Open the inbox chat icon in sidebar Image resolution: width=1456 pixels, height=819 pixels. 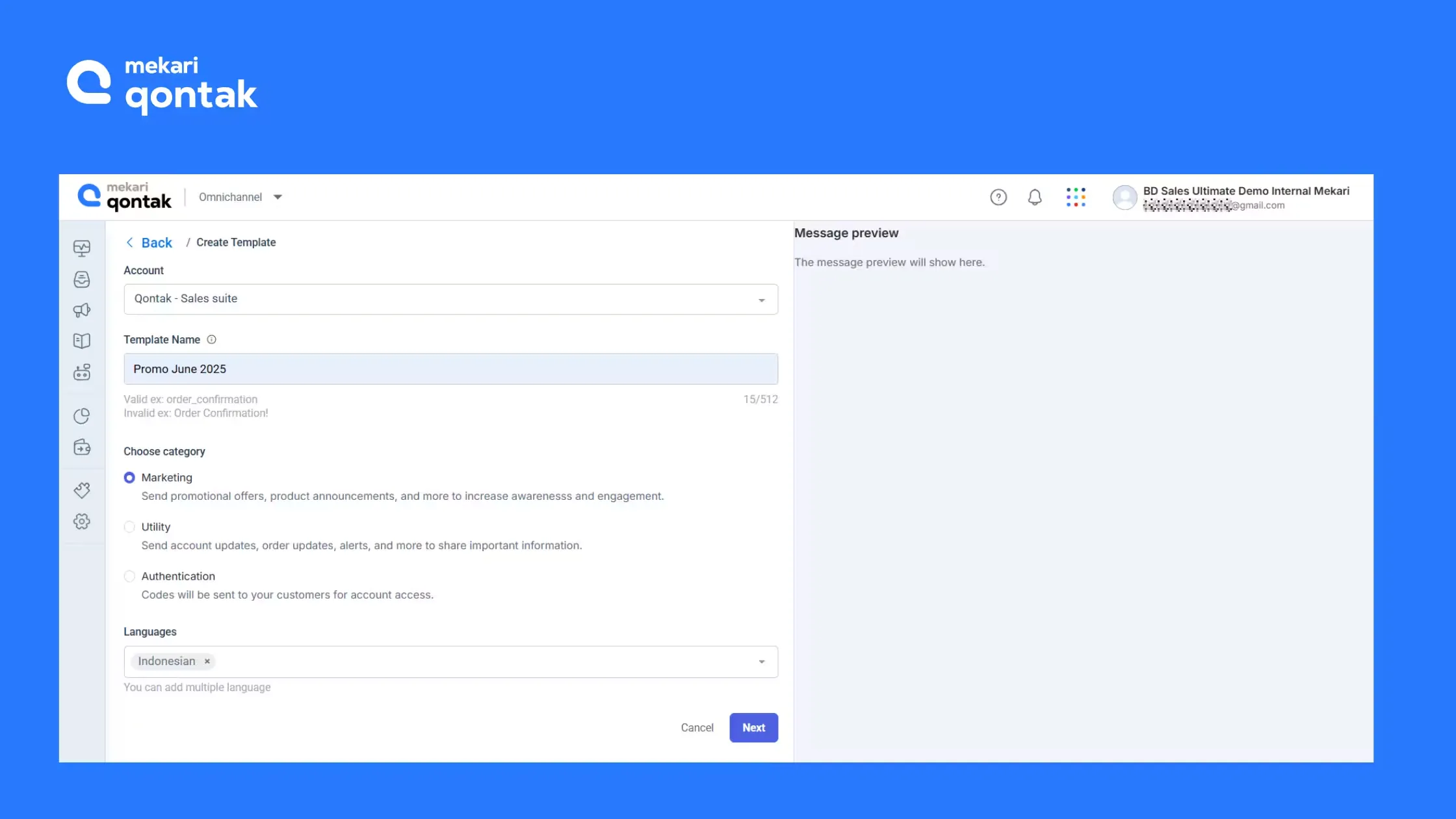(x=82, y=279)
